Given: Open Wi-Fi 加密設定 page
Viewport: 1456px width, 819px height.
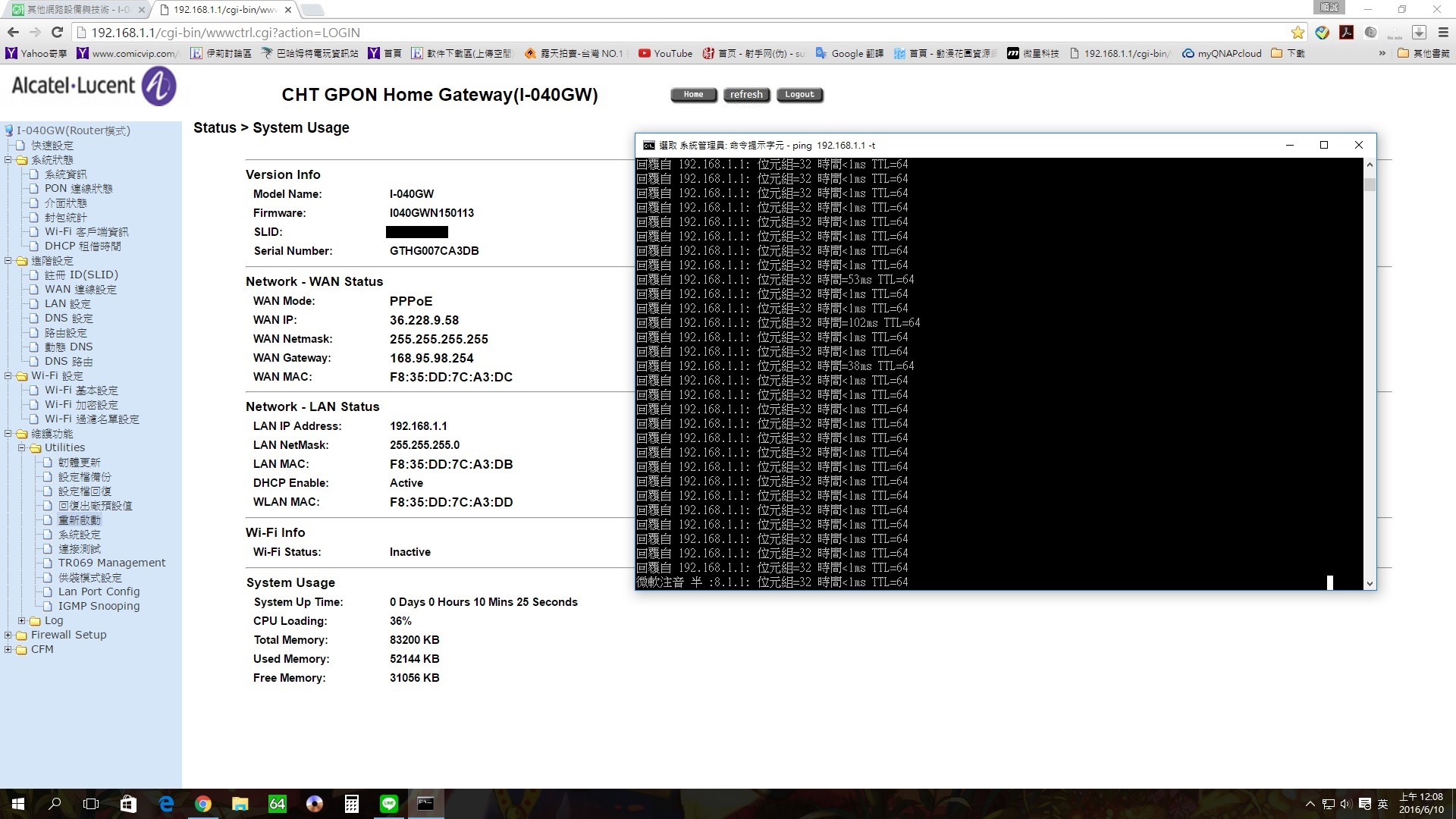Looking at the screenshot, I should [x=81, y=405].
